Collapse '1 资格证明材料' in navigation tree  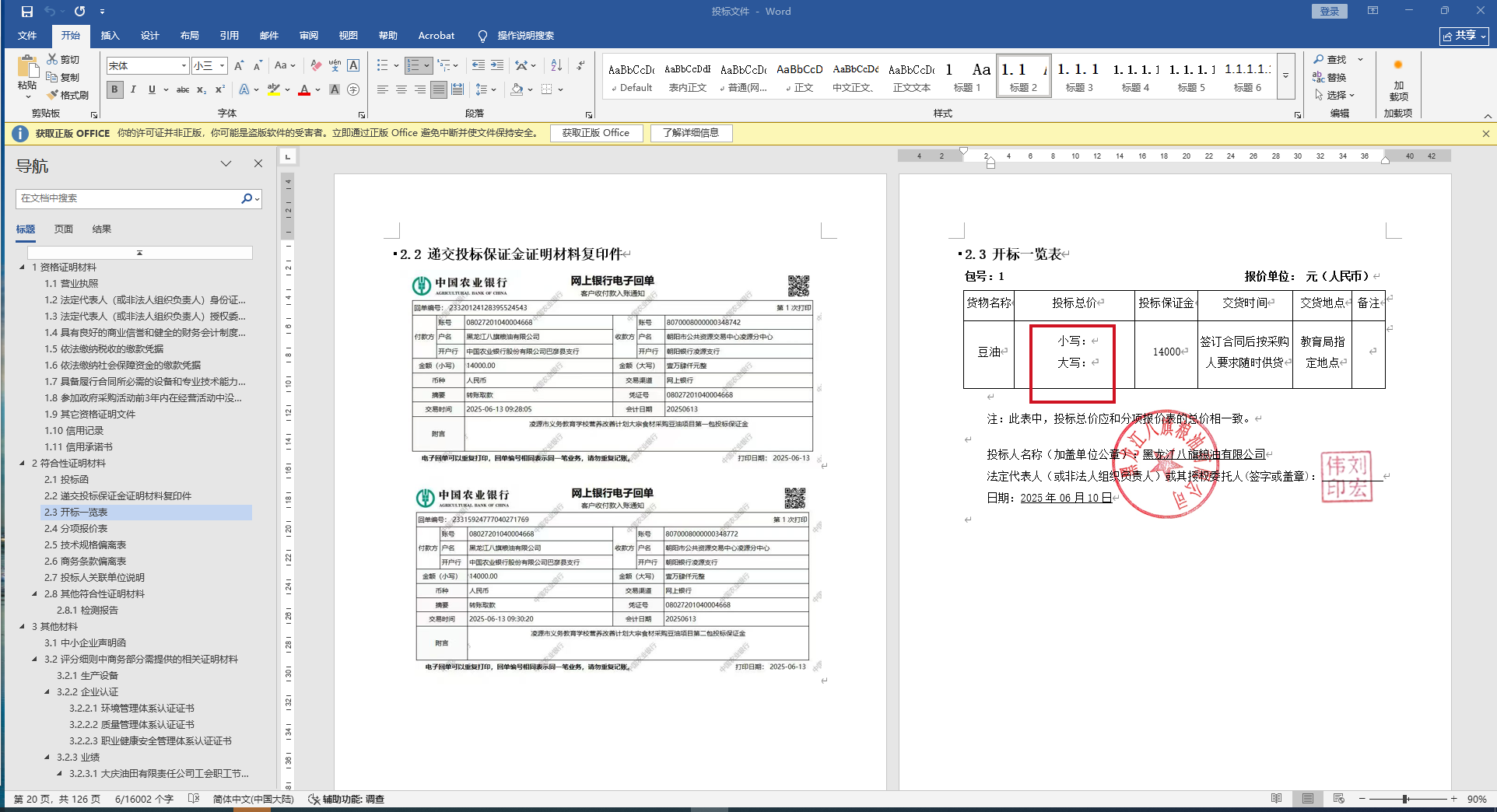click(22, 267)
